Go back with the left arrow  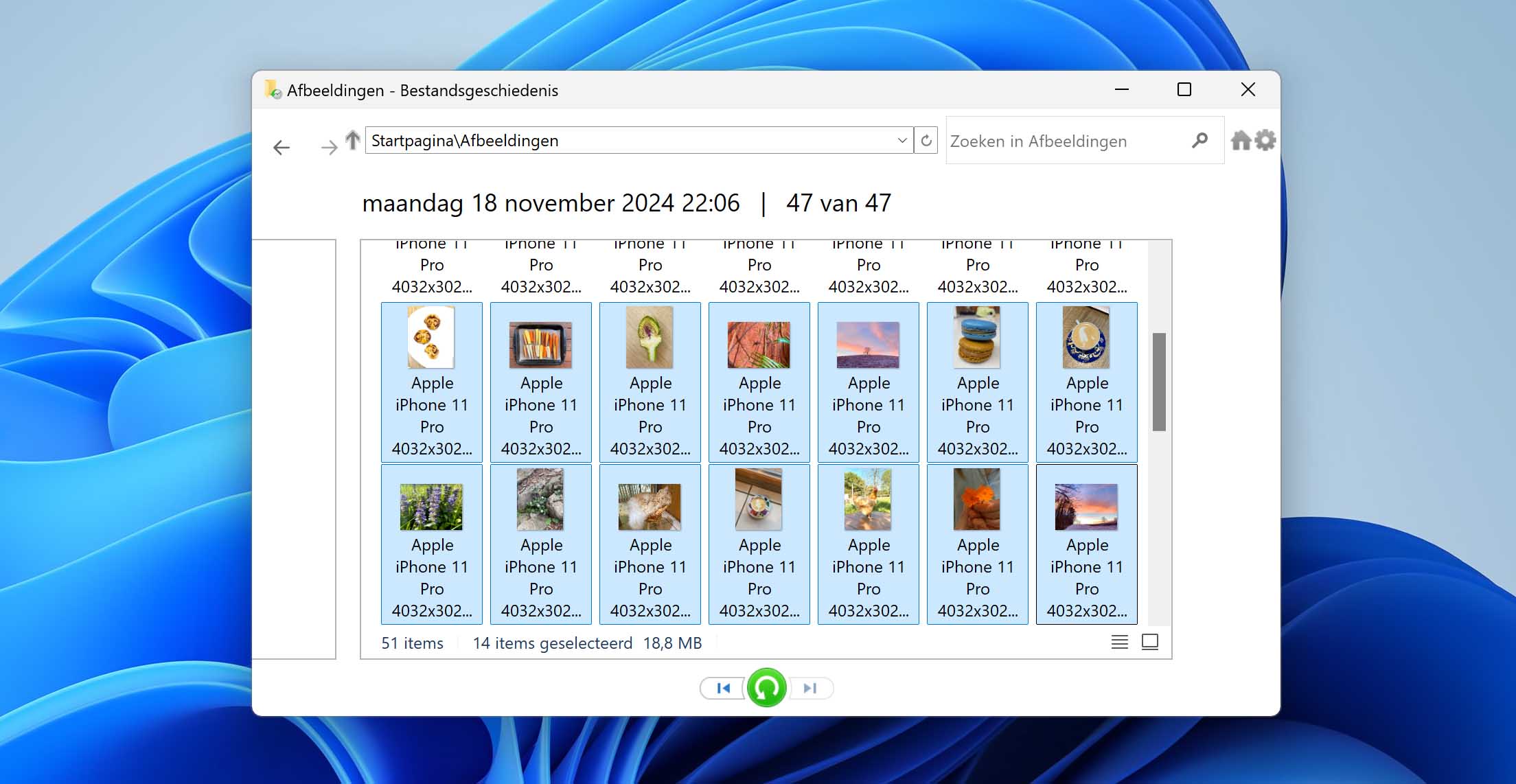click(282, 148)
